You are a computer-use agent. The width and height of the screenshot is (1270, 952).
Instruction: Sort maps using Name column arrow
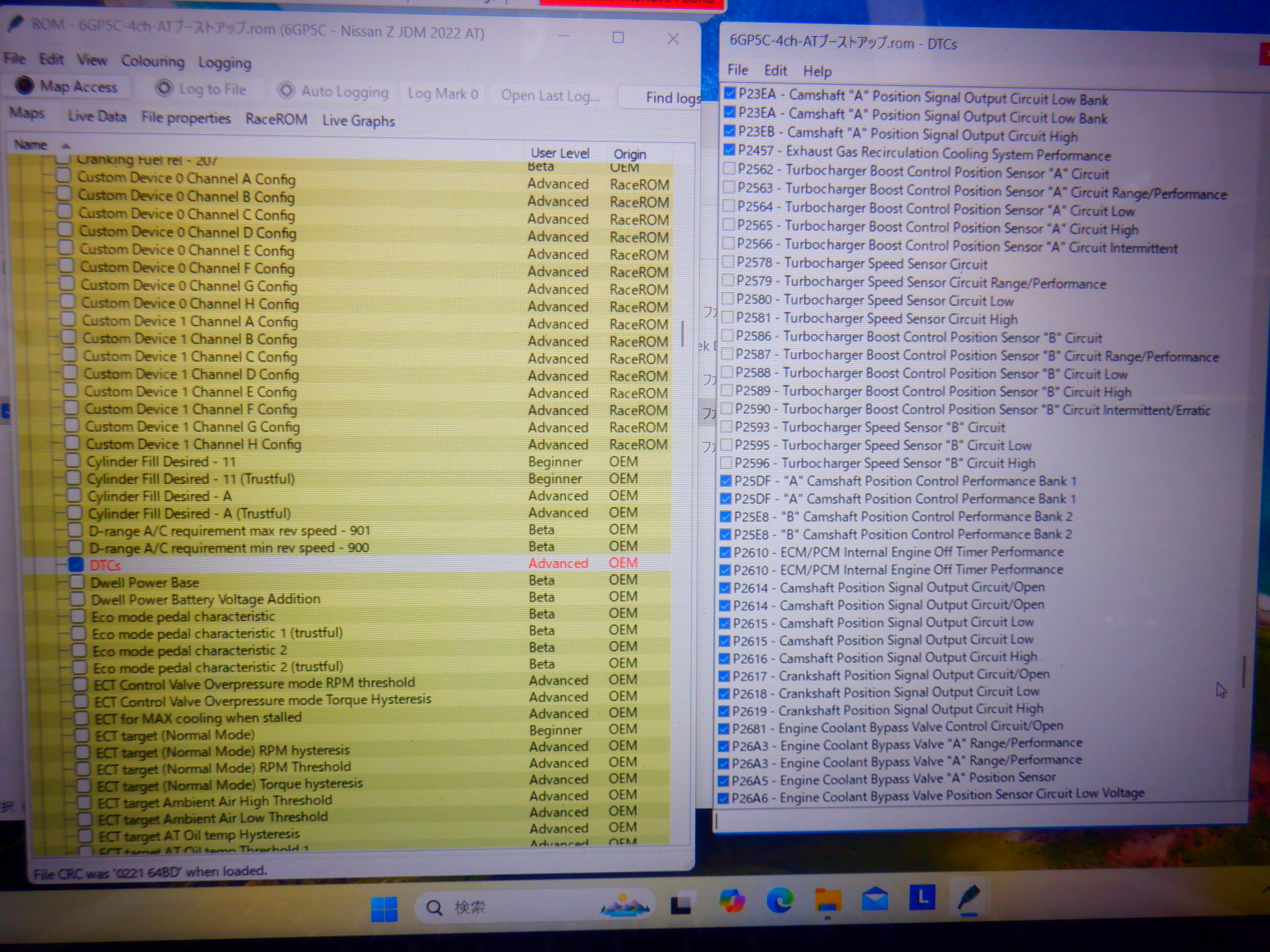click(x=65, y=145)
